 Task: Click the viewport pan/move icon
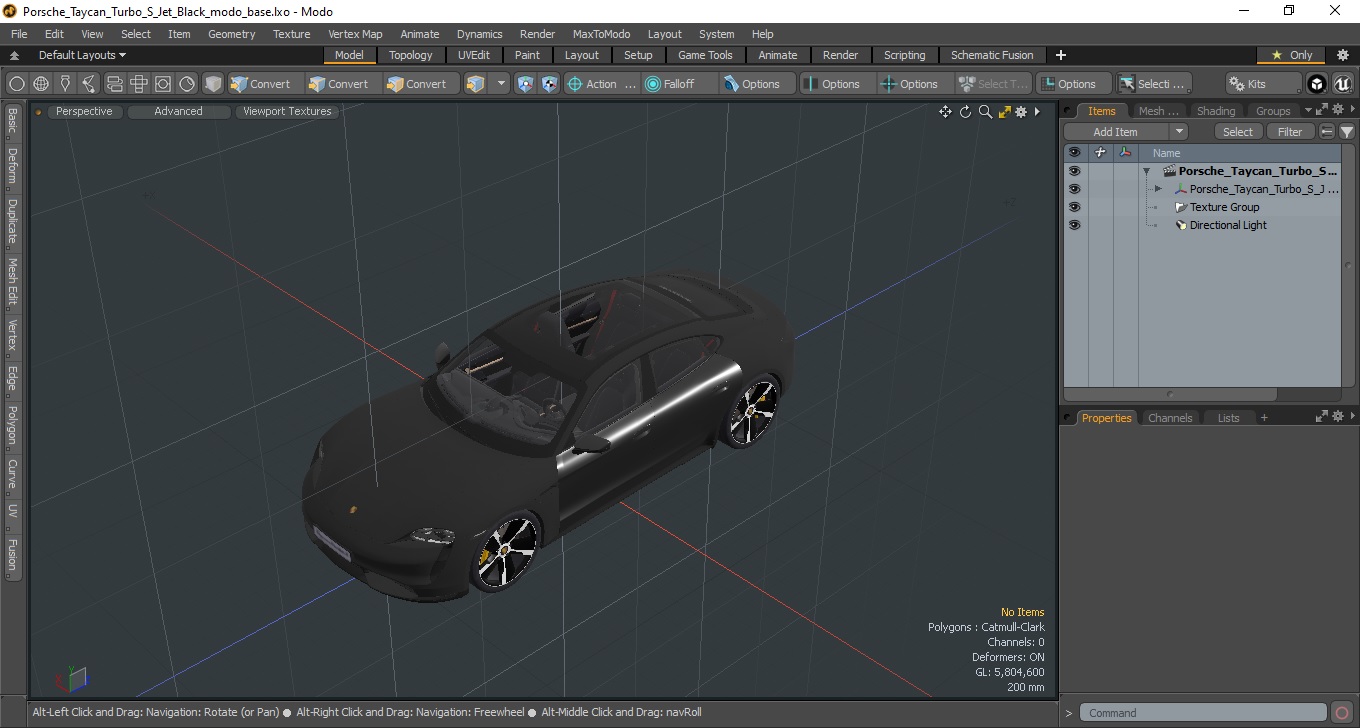[x=945, y=112]
